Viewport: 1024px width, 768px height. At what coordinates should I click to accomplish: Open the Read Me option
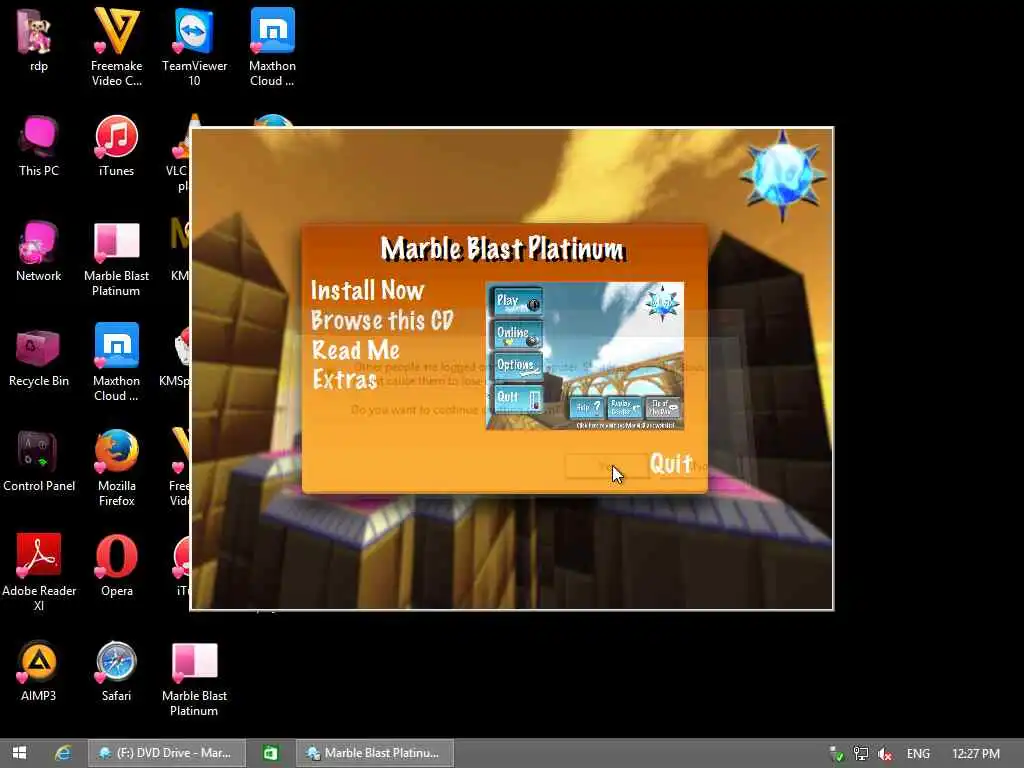356,350
